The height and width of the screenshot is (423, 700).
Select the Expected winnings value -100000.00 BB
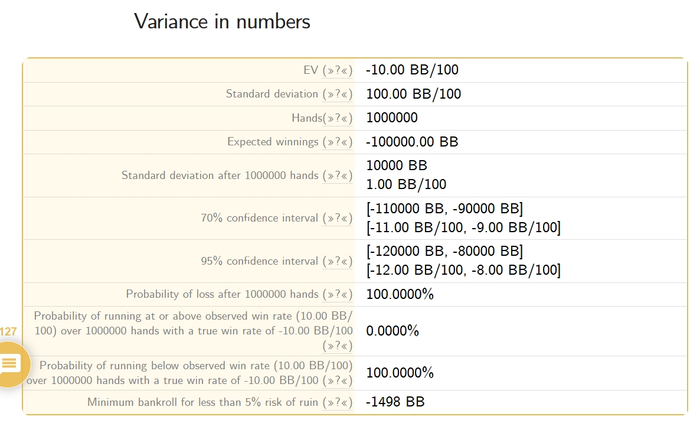(x=412, y=142)
